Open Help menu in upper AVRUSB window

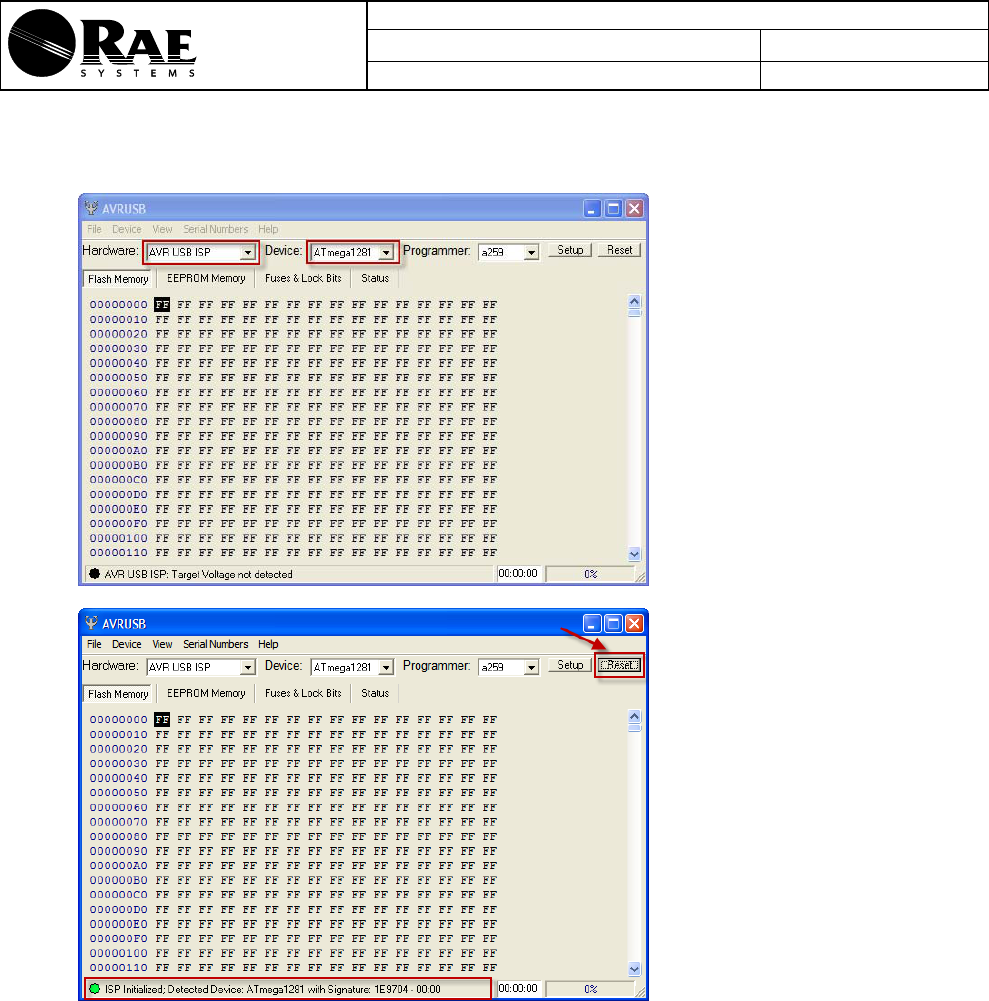tap(268, 229)
